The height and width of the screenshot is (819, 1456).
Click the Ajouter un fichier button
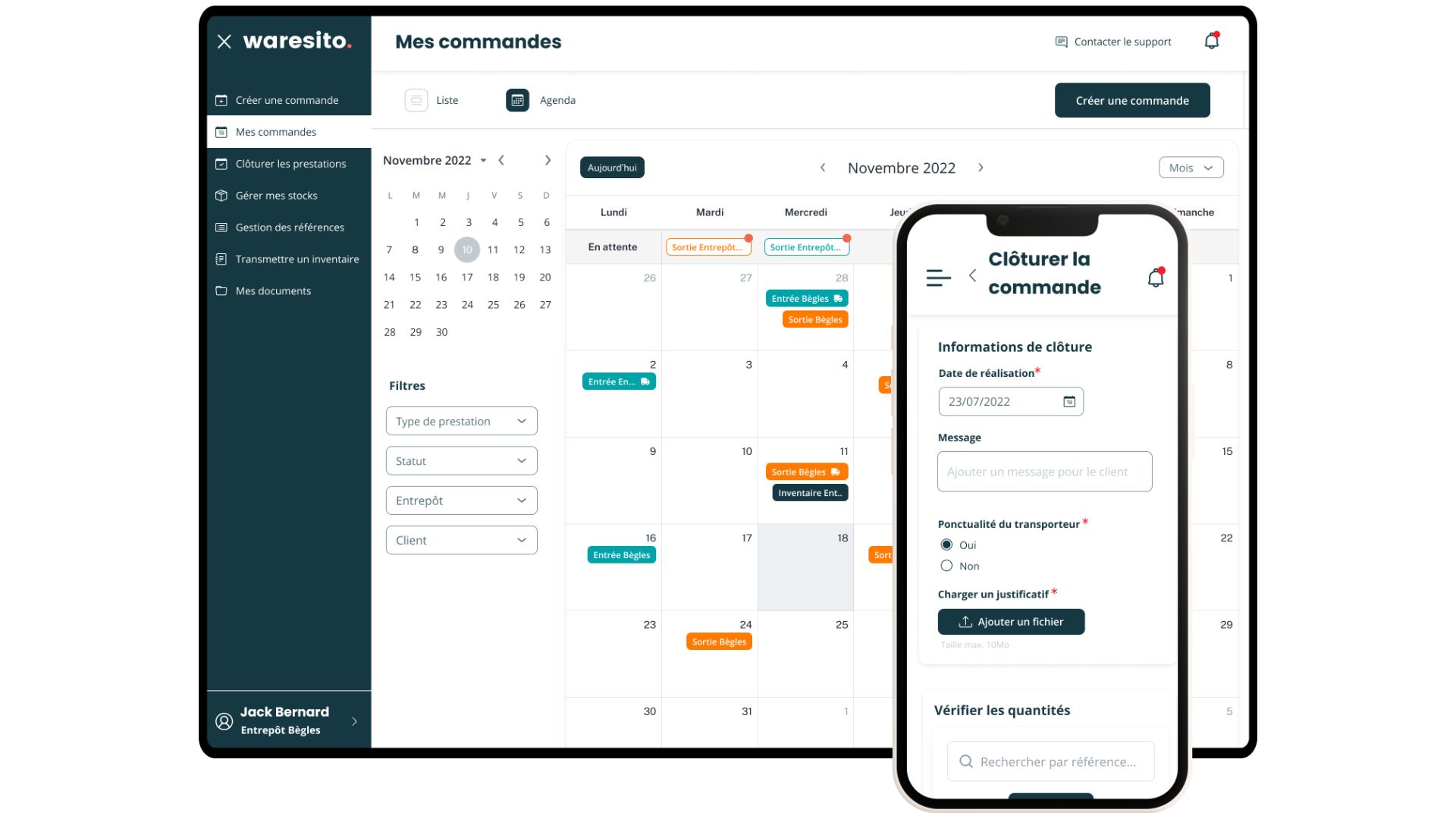coord(1011,621)
